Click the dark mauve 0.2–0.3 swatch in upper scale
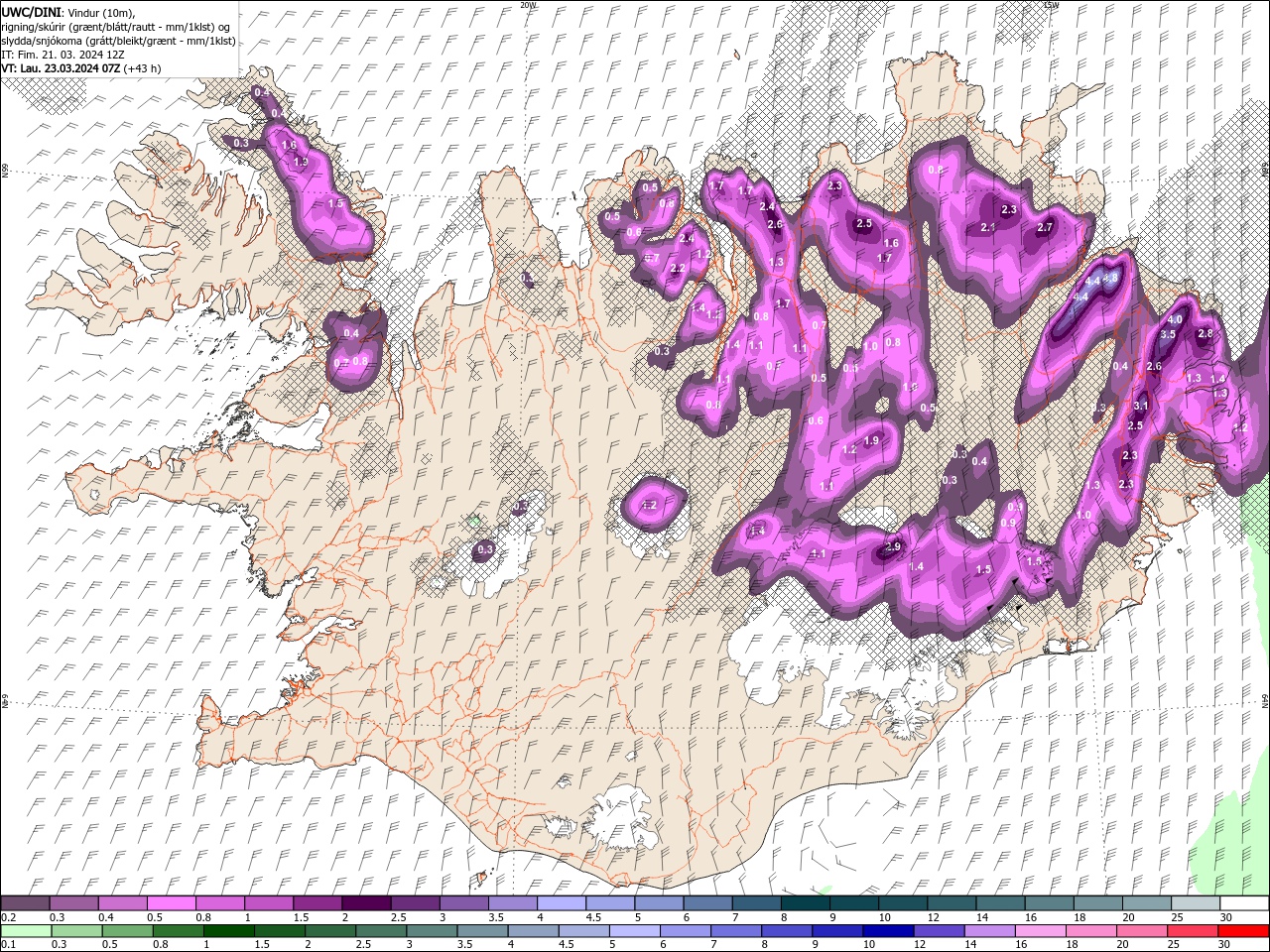Image resolution: width=1270 pixels, height=952 pixels. (x=26, y=903)
